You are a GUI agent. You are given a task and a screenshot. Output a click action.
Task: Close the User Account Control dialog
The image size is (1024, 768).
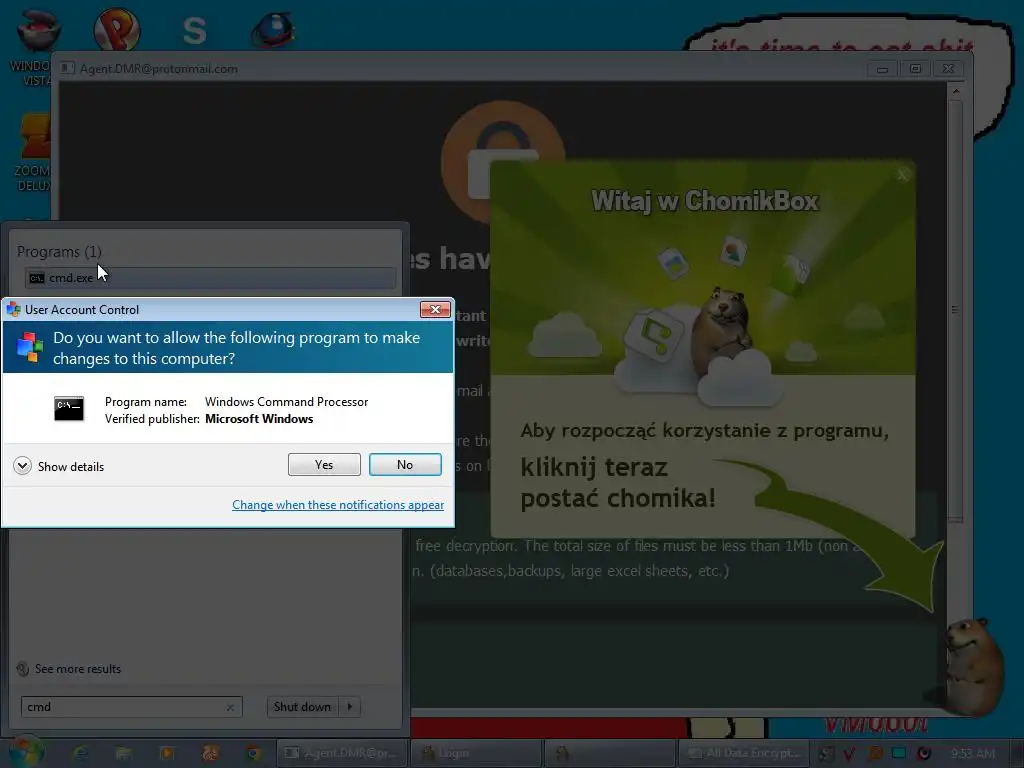pyautogui.click(x=435, y=310)
